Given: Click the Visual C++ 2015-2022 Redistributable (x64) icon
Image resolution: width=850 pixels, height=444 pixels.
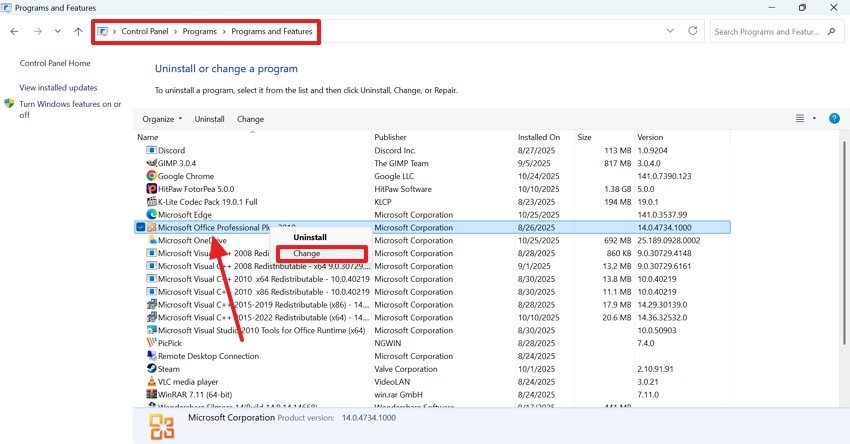Looking at the screenshot, I should pyautogui.click(x=151, y=317).
